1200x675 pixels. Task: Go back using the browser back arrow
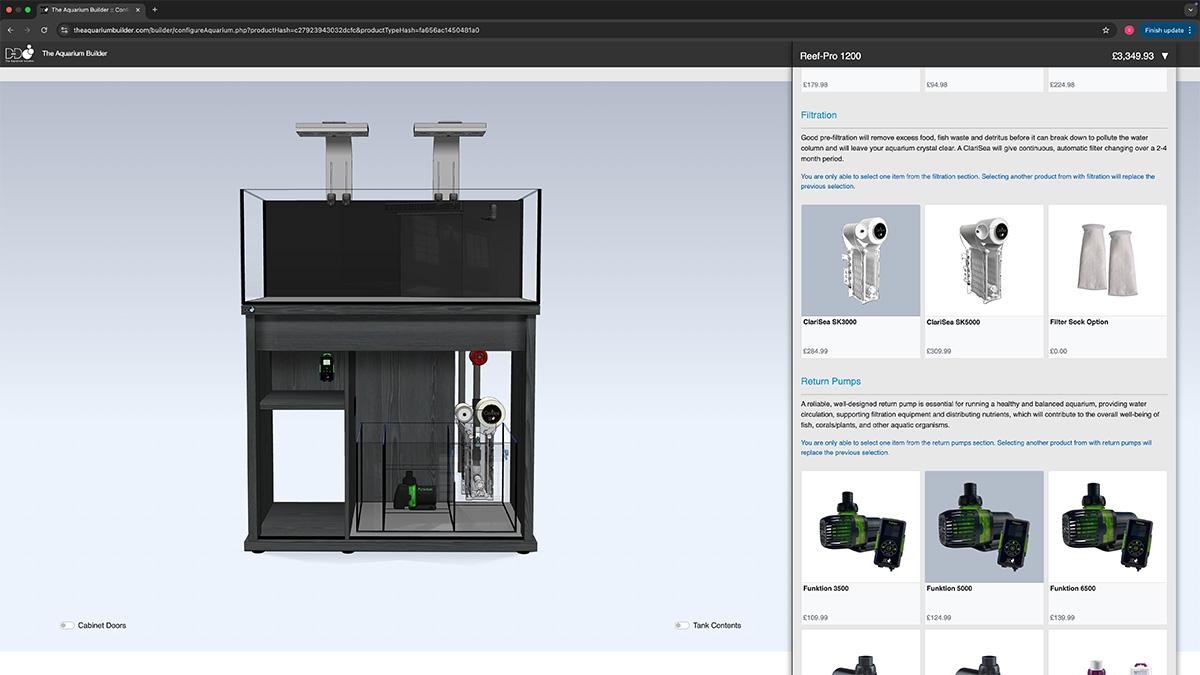tap(11, 30)
